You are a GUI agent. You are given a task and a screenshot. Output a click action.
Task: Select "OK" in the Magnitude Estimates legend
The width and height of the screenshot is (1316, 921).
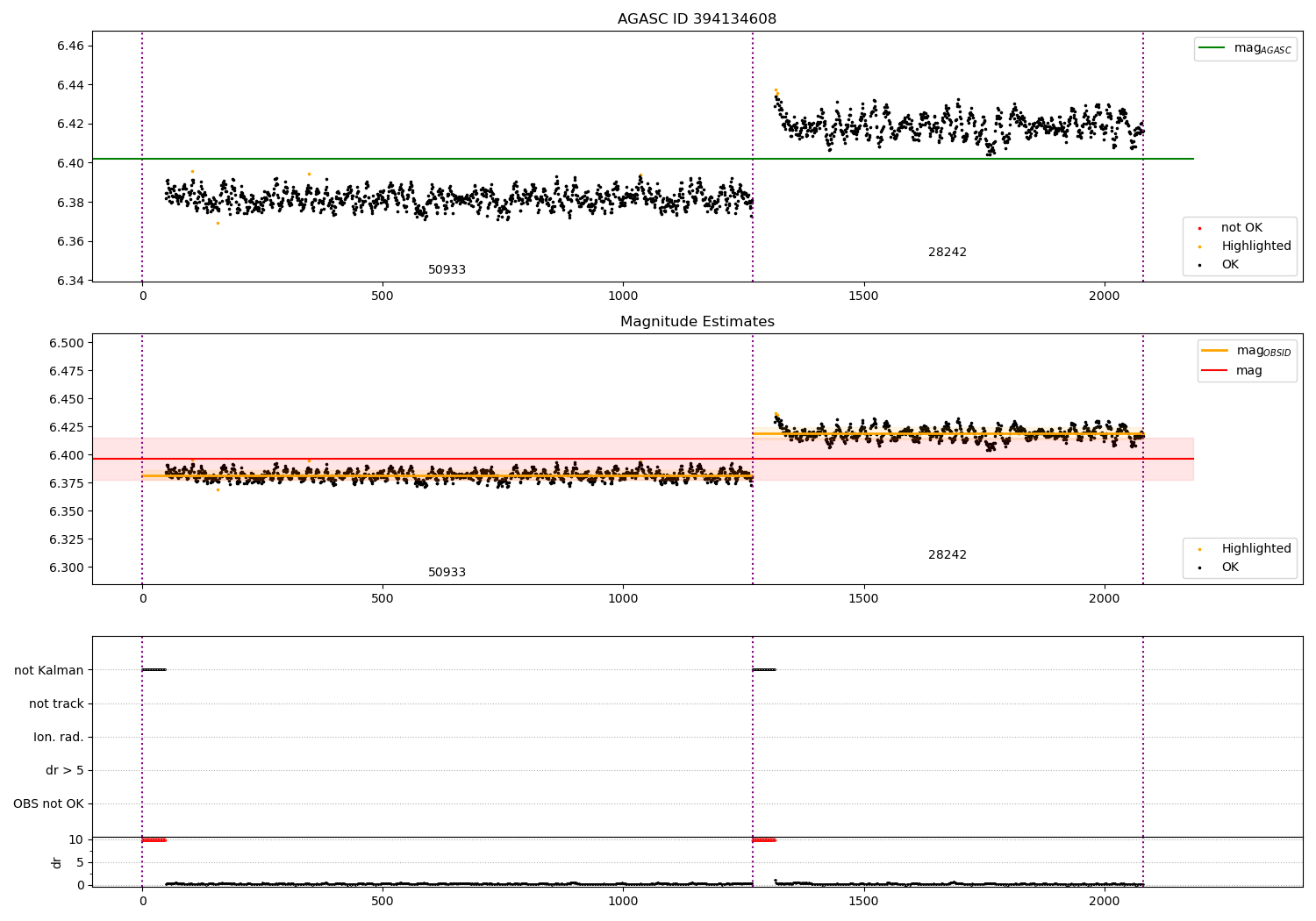pos(1230,568)
